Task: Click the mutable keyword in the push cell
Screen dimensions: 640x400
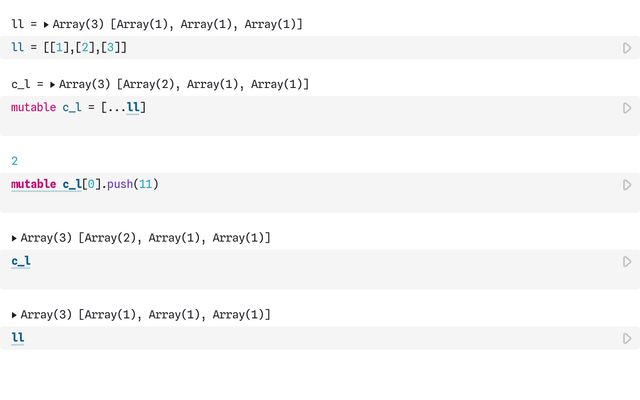Action: [33, 185]
